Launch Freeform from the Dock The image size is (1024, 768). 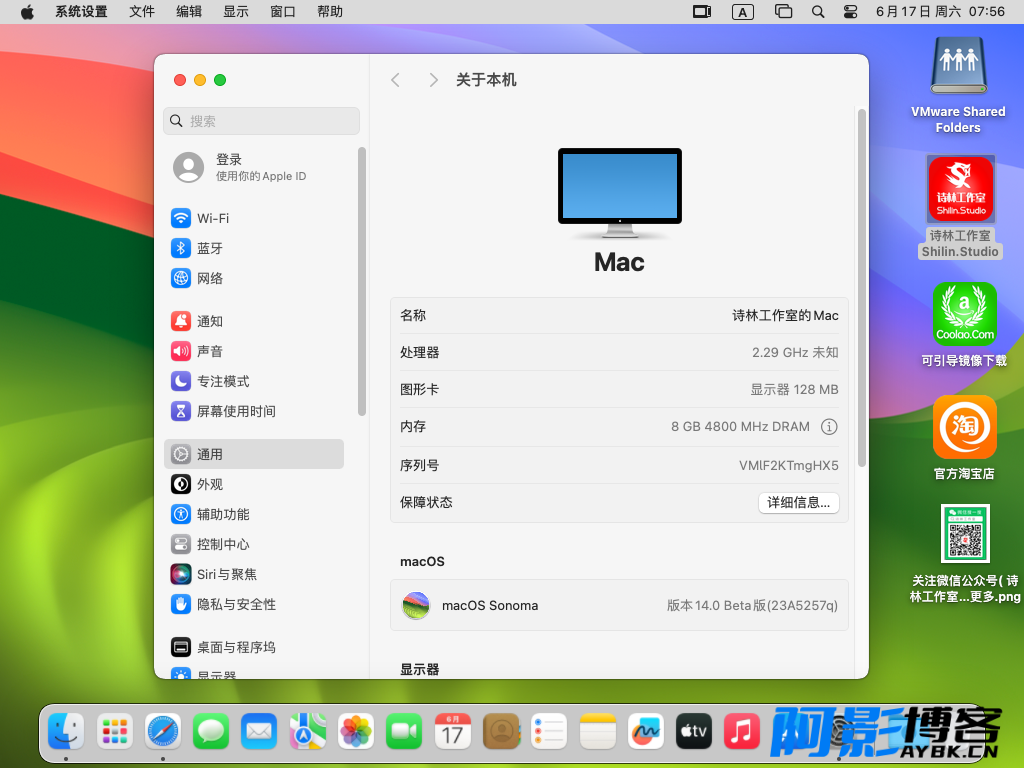point(646,731)
